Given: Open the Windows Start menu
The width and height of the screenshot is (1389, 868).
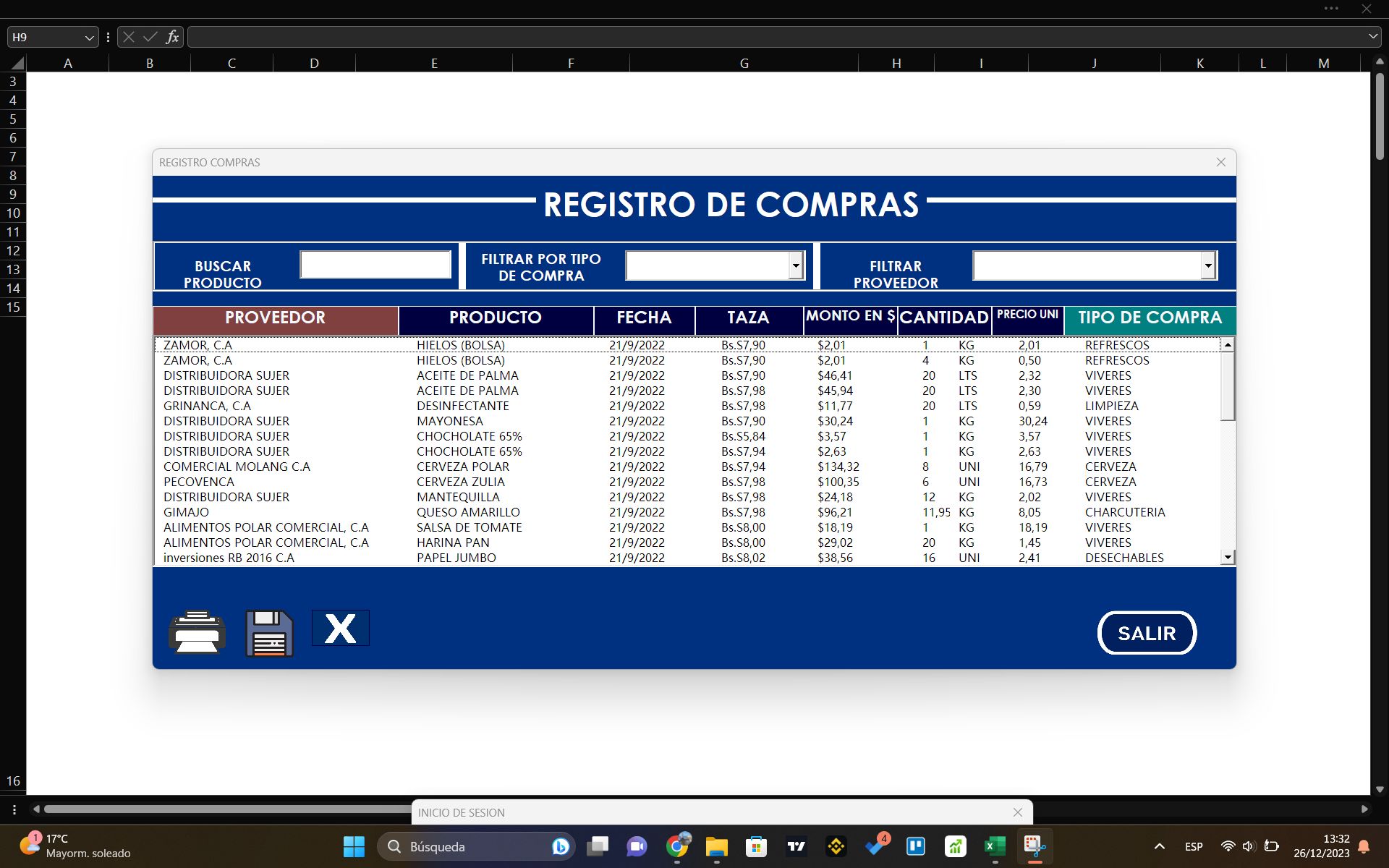Looking at the screenshot, I should [353, 846].
